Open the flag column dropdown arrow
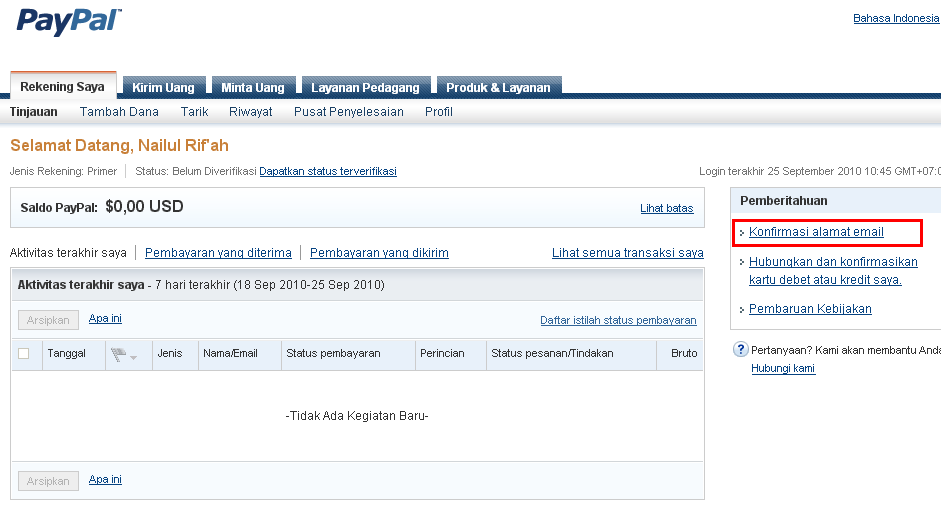 coord(134,357)
